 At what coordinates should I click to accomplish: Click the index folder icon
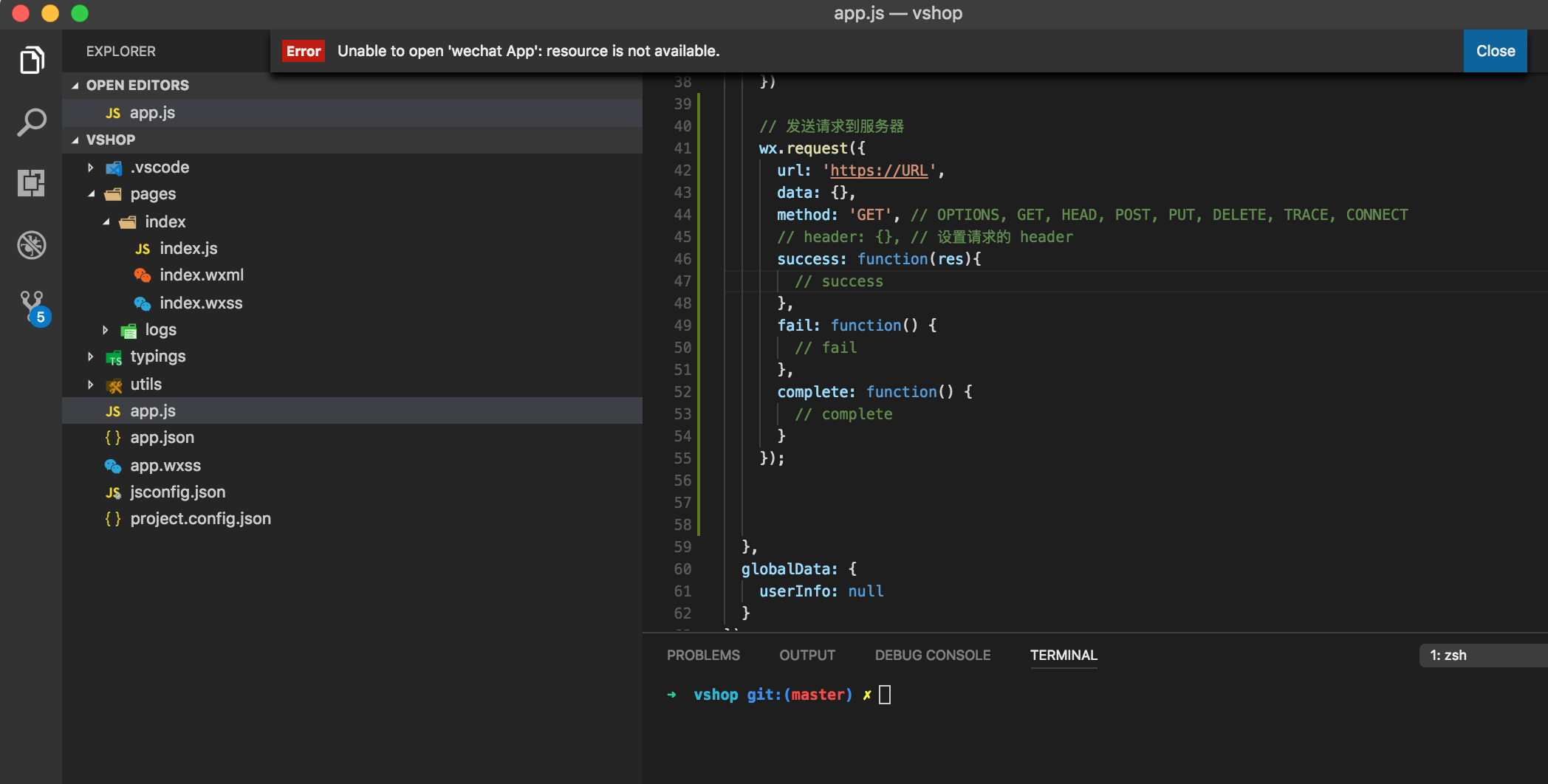(128, 221)
